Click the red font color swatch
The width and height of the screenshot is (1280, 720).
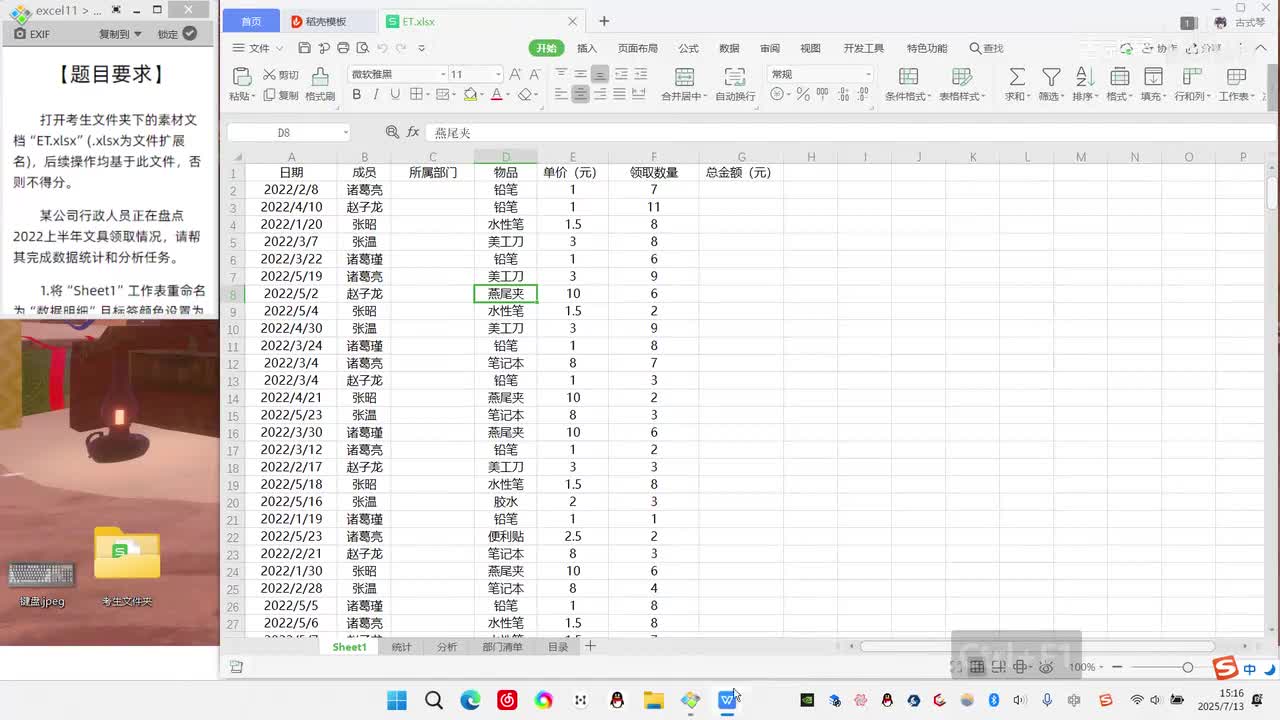pyautogui.click(x=497, y=95)
